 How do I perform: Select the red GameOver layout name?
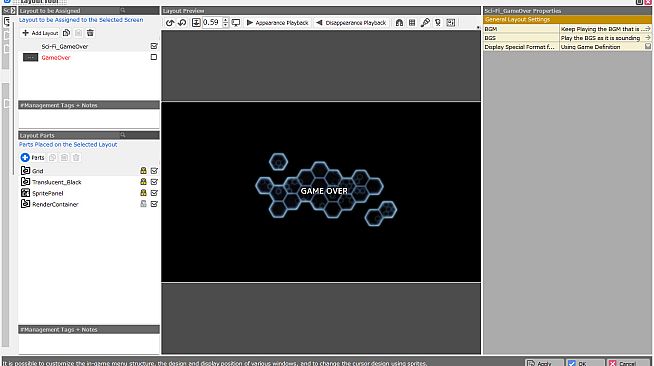pyautogui.click(x=56, y=58)
